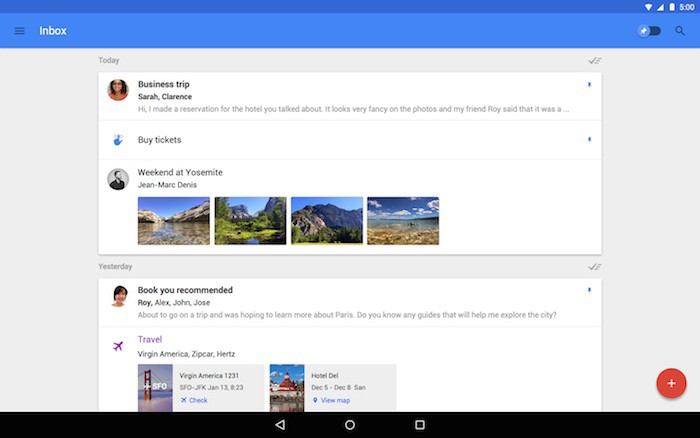Compose new message with red plus button
The width and height of the screenshot is (700, 438).
(671, 383)
